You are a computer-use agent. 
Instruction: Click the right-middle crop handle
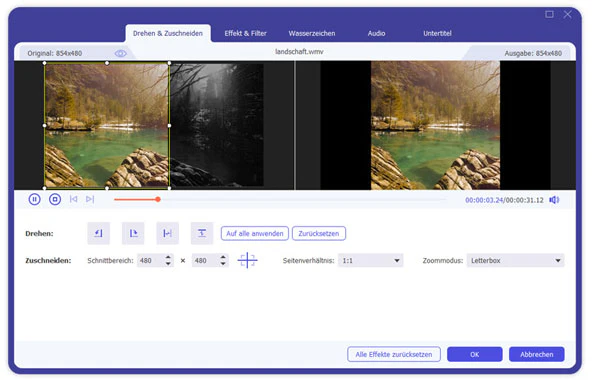(x=170, y=126)
